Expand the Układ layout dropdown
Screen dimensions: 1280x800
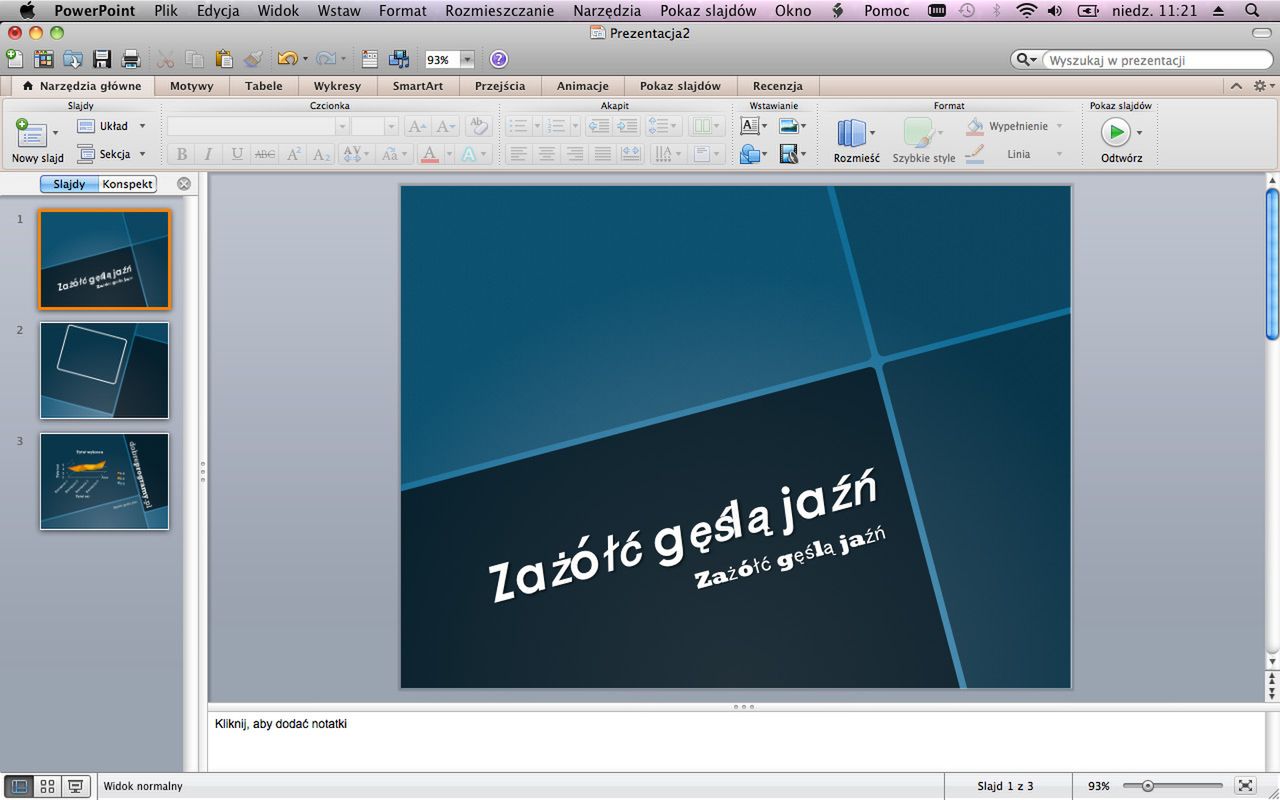click(x=142, y=126)
